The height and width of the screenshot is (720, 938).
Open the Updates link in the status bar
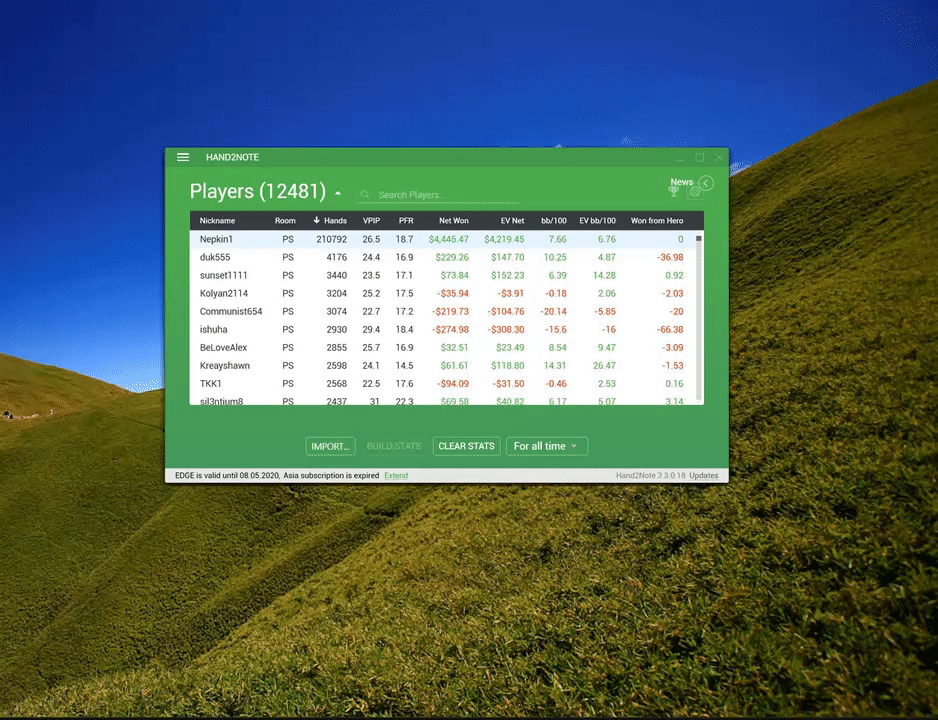pos(704,475)
